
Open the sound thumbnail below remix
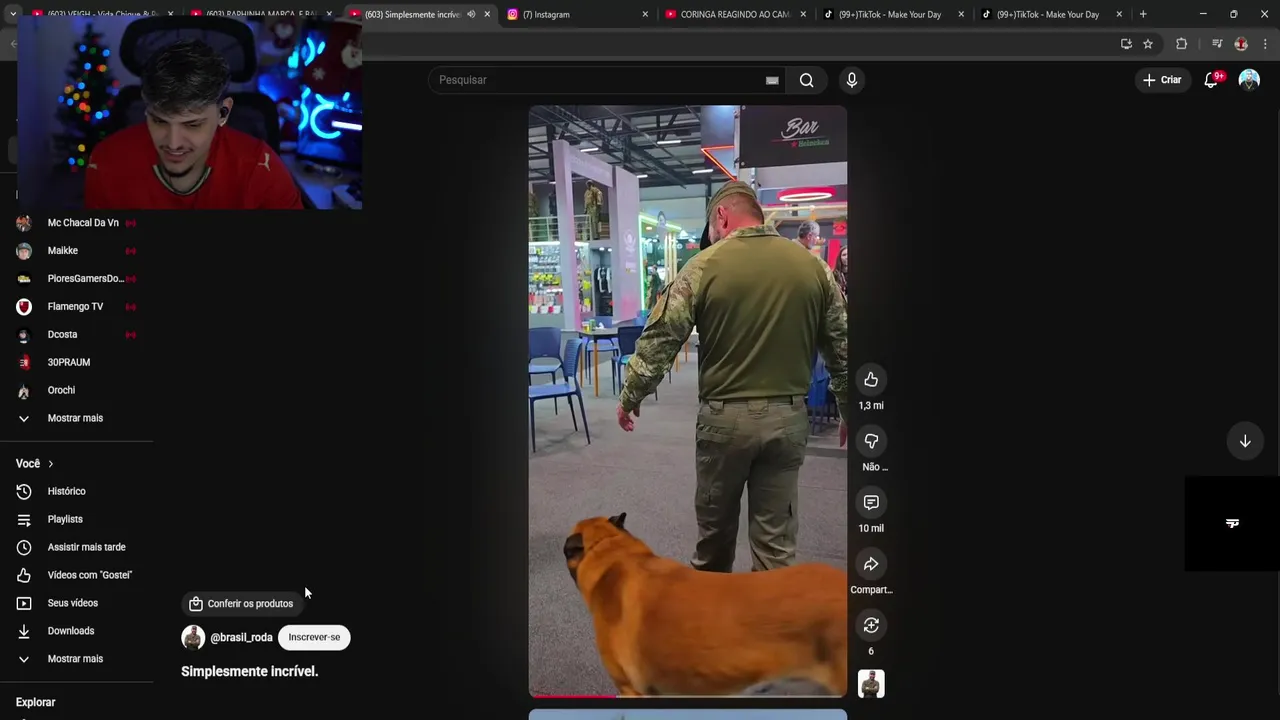[871, 684]
